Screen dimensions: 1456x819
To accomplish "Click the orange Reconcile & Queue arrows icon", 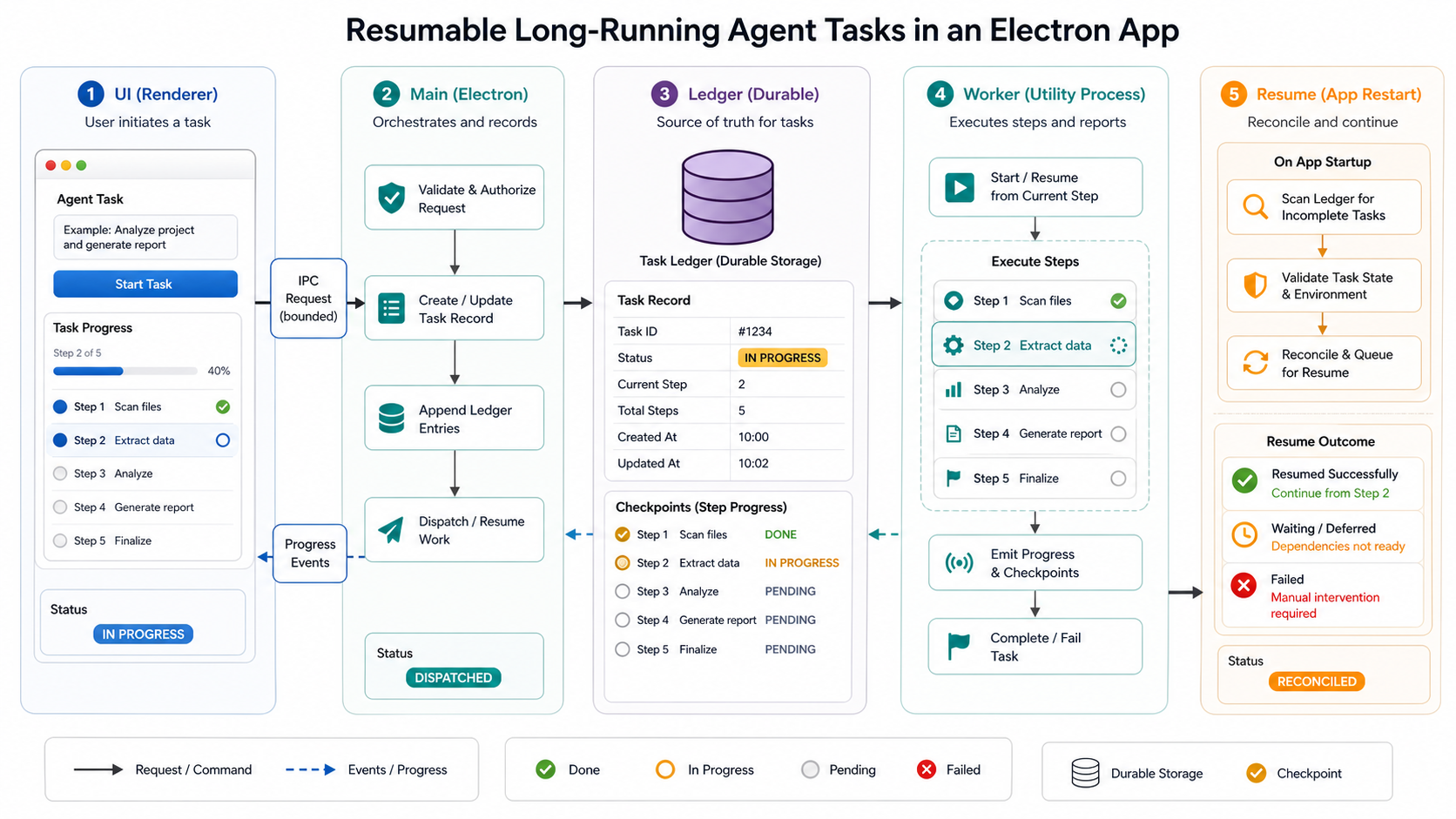I will click(x=1255, y=363).
